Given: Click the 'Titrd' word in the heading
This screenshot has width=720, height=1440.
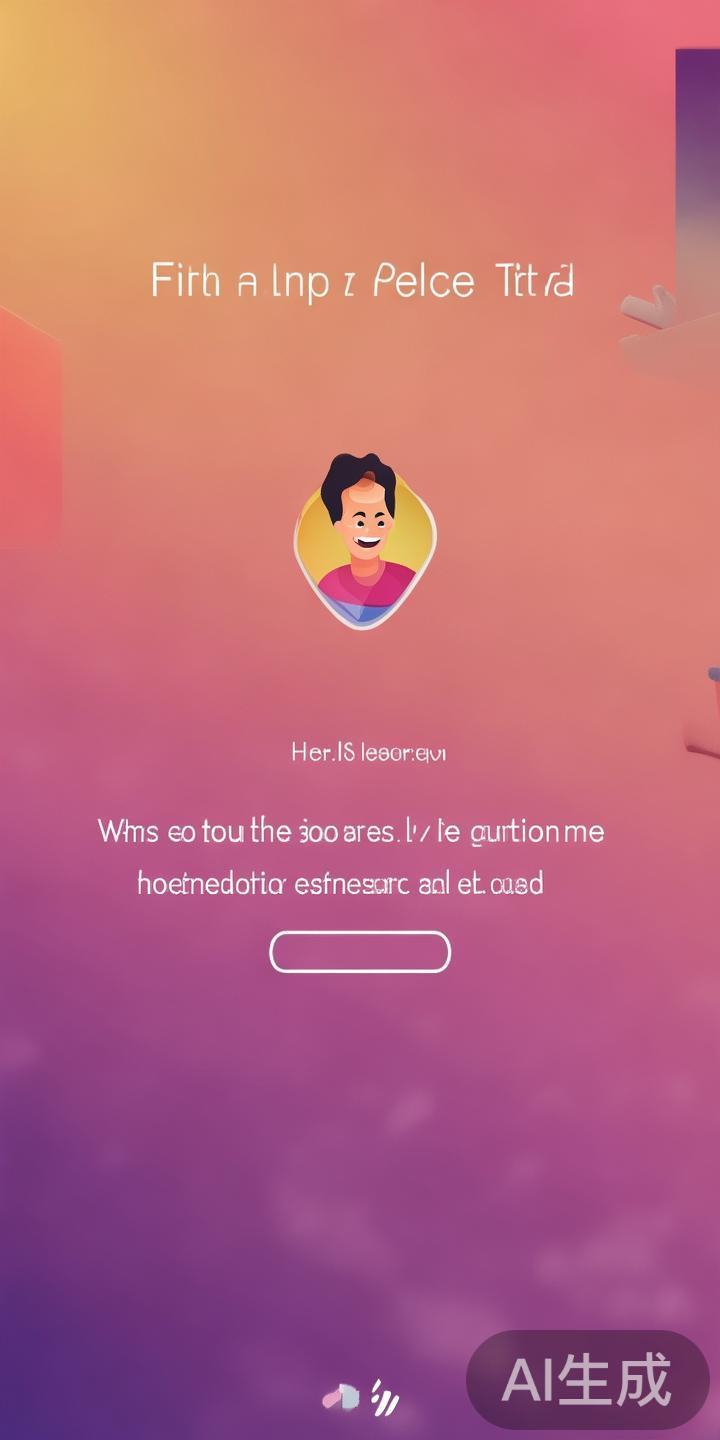Looking at the screenshot, I should [x=534, y=281].
